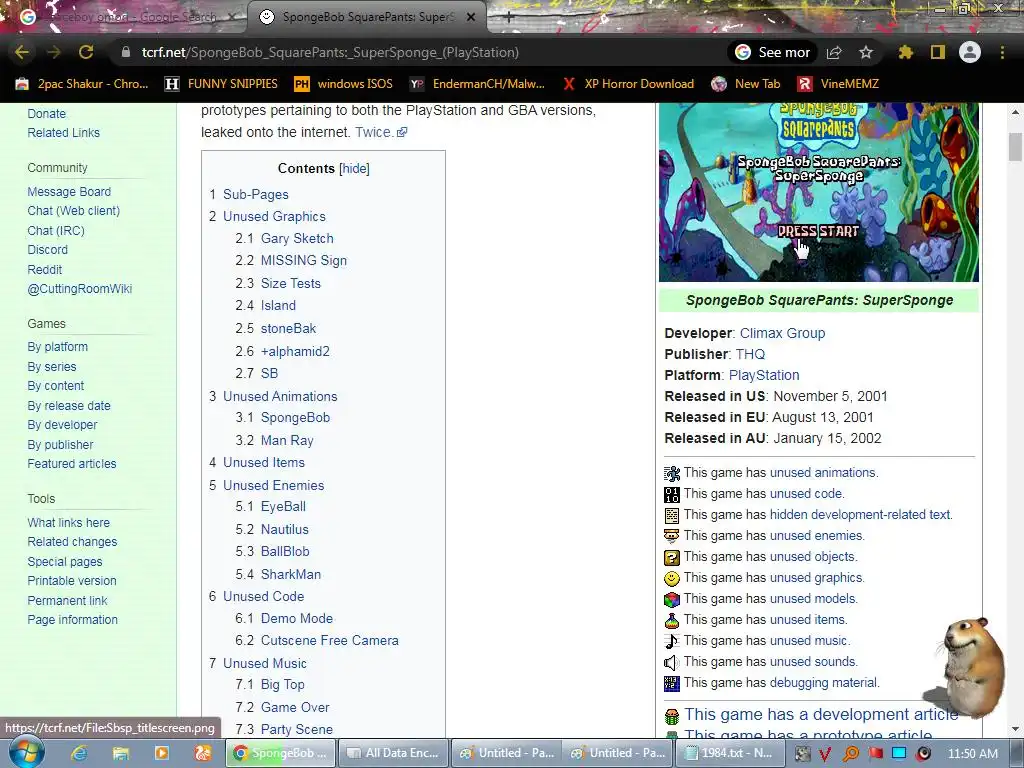The height and width of the screenshot is (768, 1024).
Task: Go to Unused Graphics section
Action: click(x=274, y=216)
